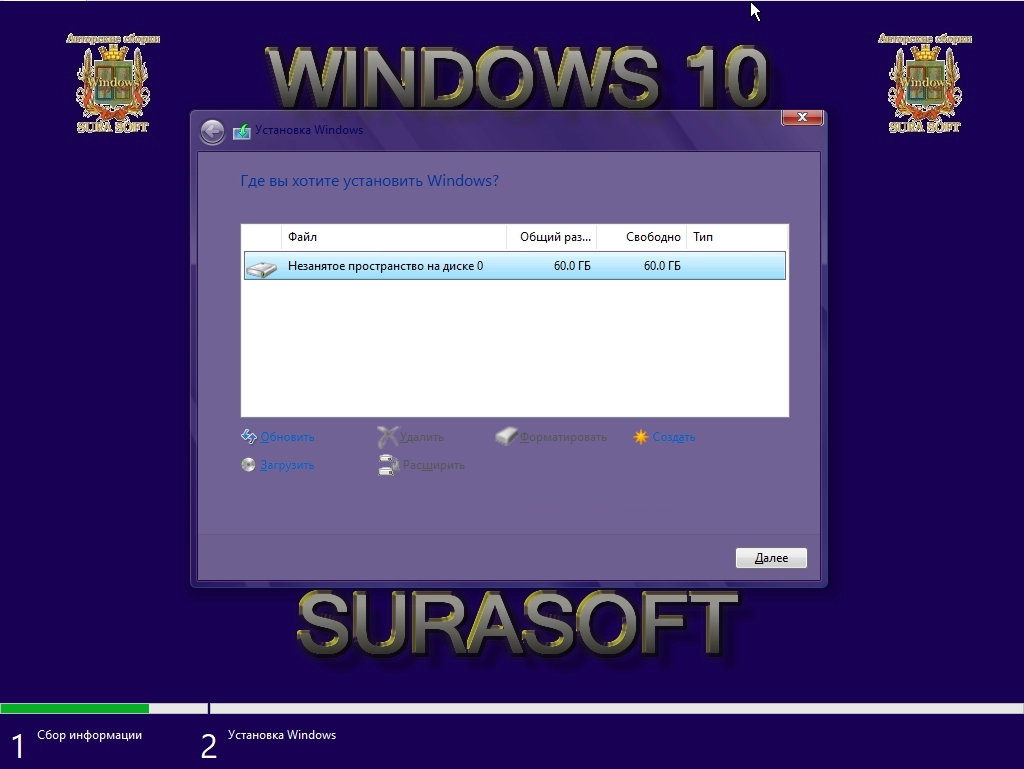The image size is (1024, 769).
Task: Click the Установка Windows step 2 label
Action: tap(282, 735)
